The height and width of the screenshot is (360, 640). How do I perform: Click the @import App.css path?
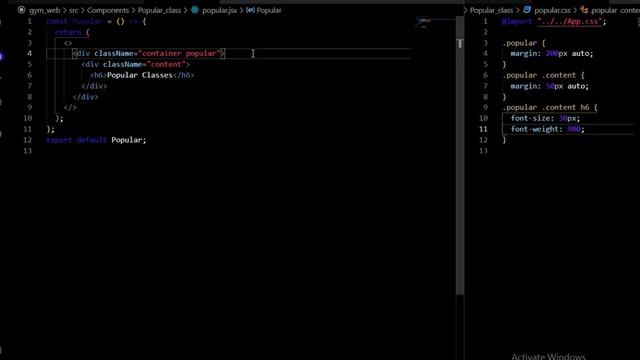click(569, 21)
